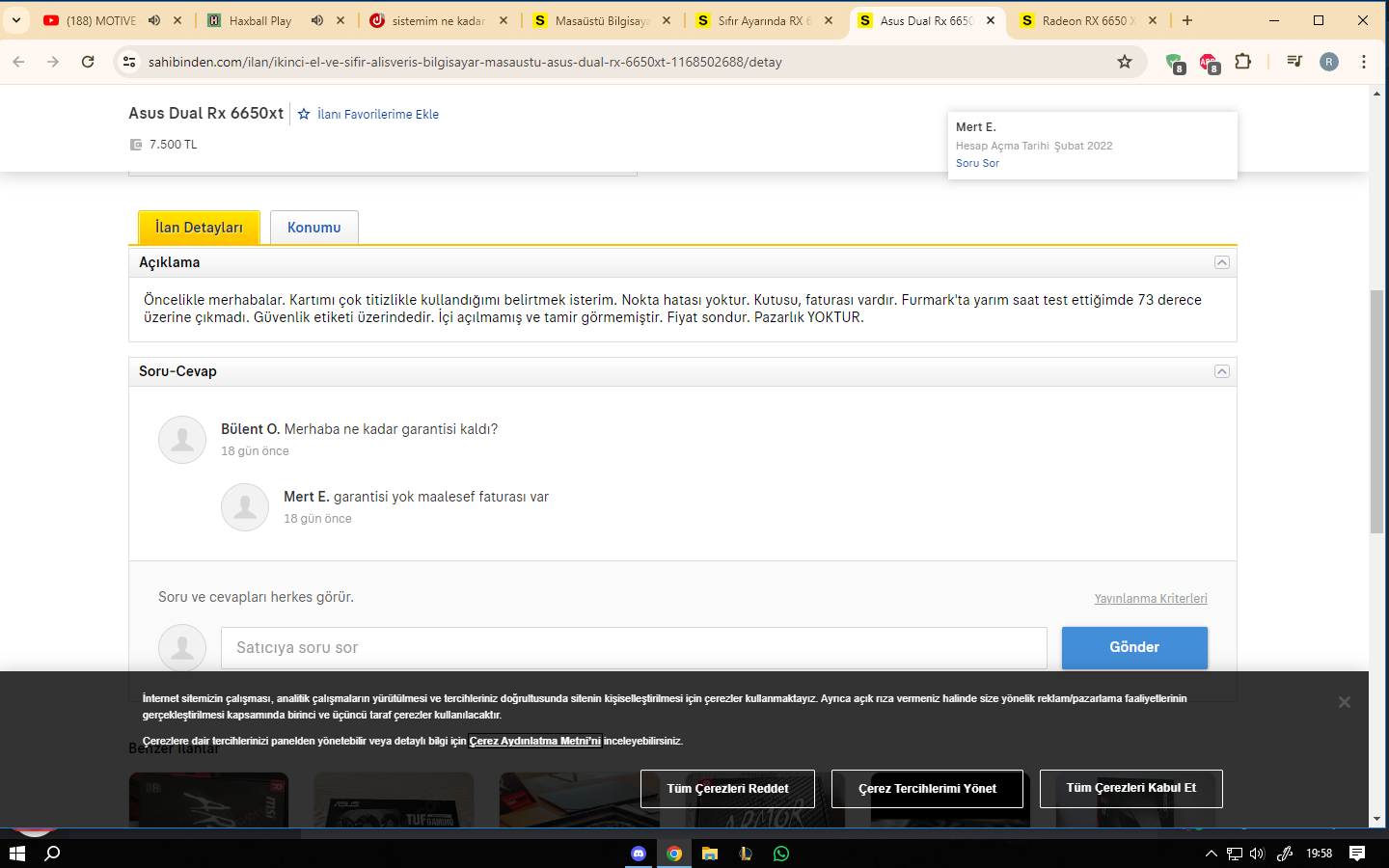Click the star icon to favorite the listing
The width and height of the screenshot is (1389, 868).
tap(304, 114)
